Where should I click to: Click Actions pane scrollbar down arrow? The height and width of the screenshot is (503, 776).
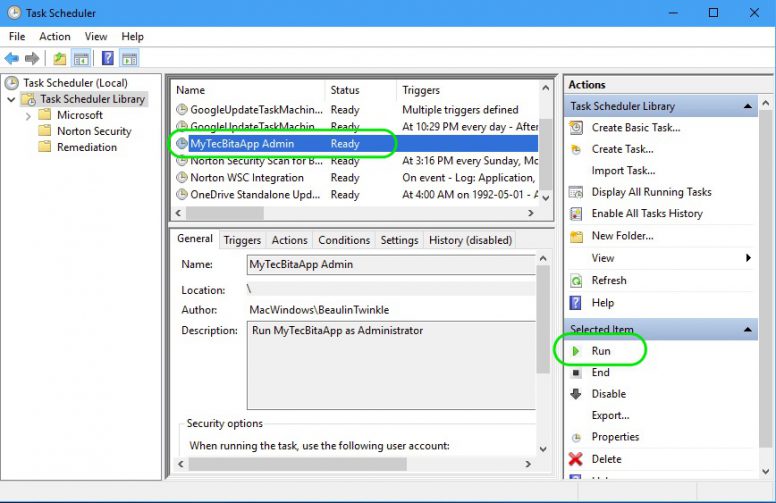click(x=766, y=471)
